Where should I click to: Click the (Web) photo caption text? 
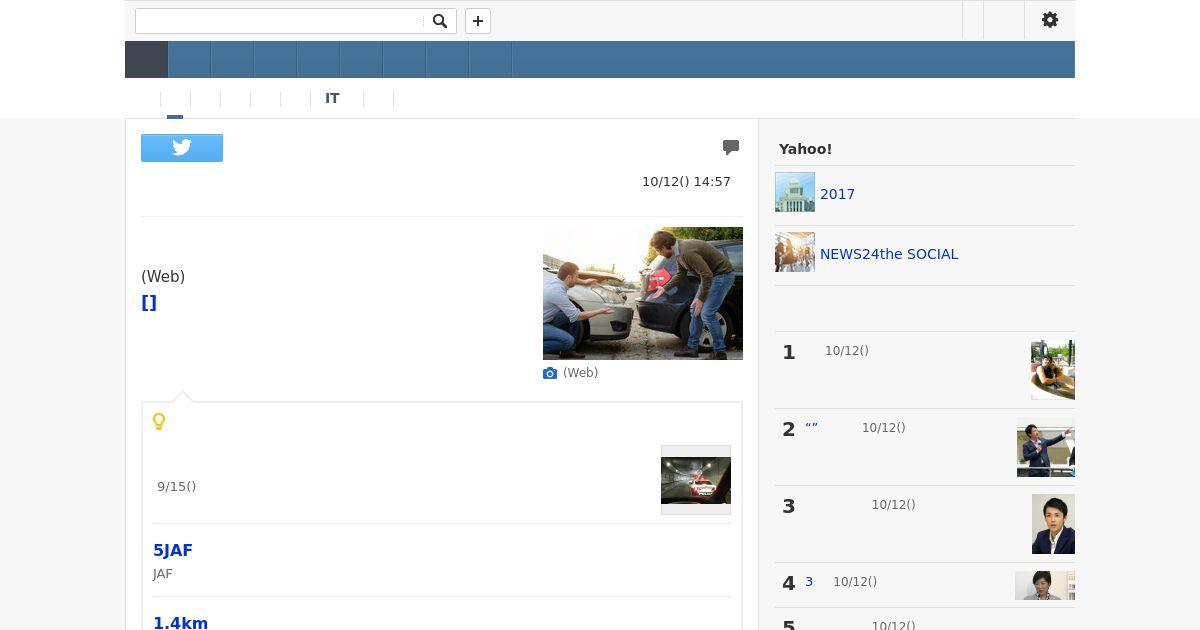pyautogui.click(x=580, y=373)
